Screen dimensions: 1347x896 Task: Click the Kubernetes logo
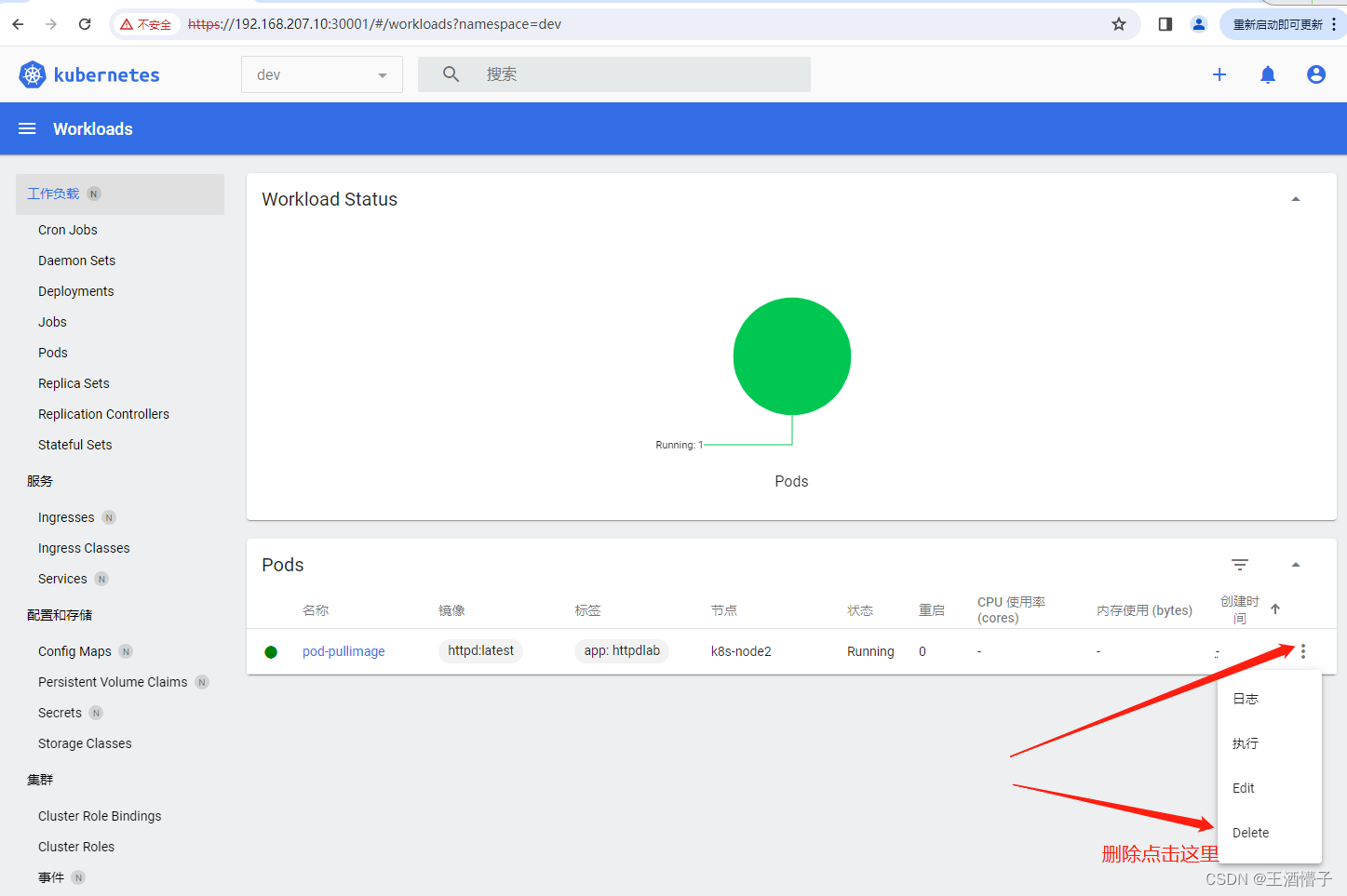click(x=89, y=74)
